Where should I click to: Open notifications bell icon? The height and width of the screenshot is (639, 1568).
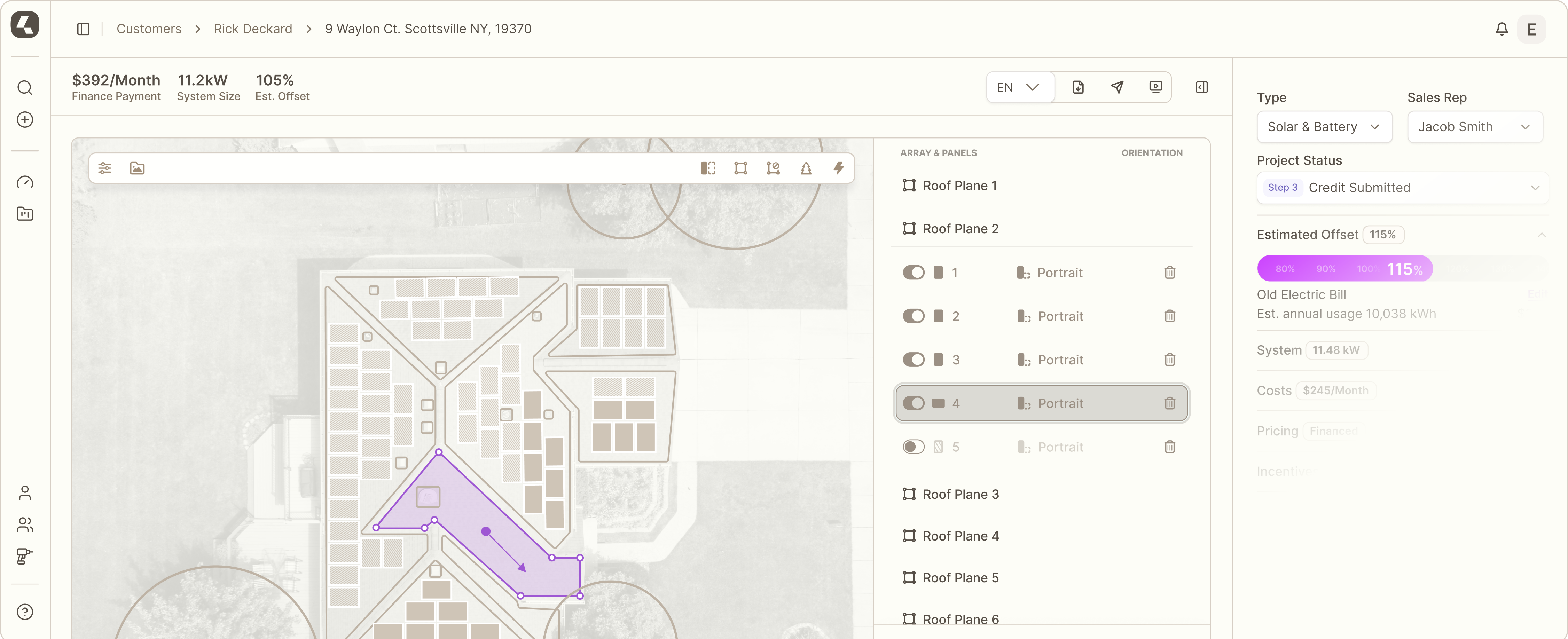point(1502,29)
